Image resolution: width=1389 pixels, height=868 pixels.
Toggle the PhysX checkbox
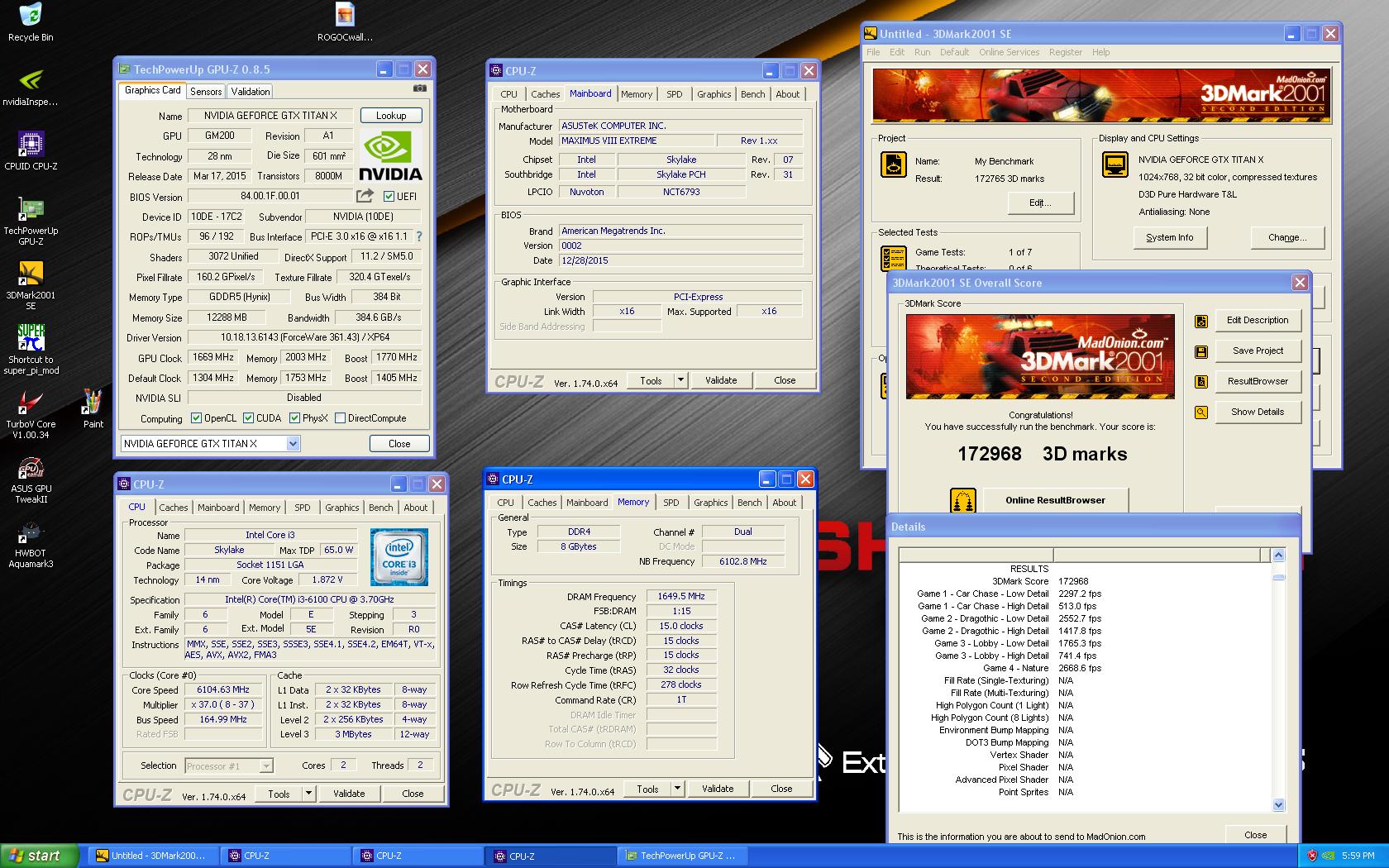tap(294, 418)
